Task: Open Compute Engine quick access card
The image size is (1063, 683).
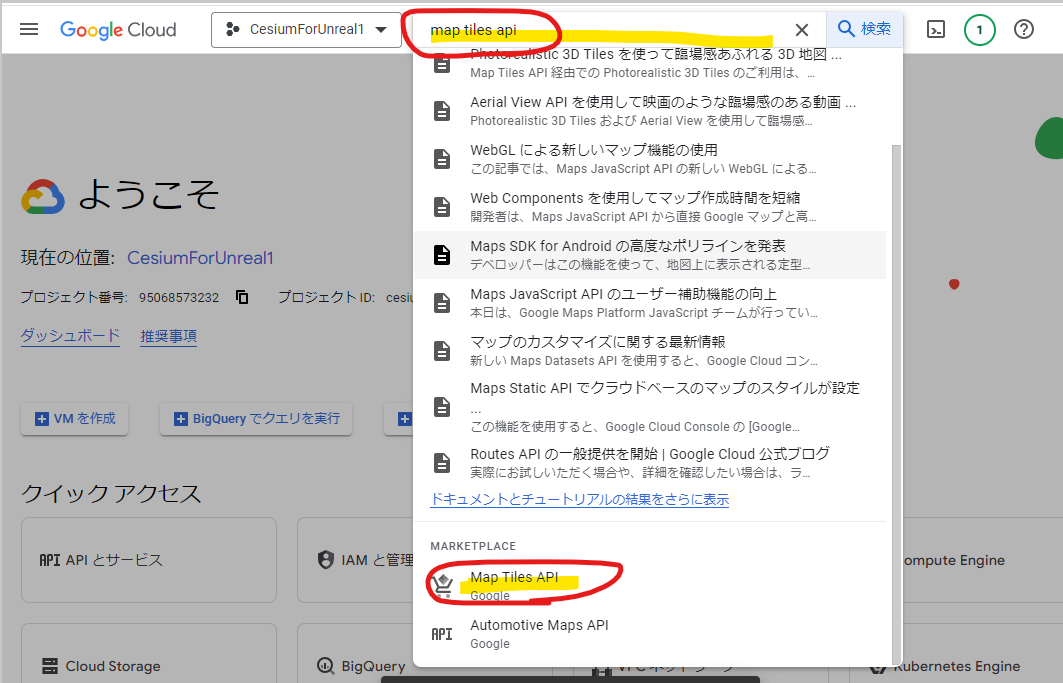Action: [x=983, y=560]
